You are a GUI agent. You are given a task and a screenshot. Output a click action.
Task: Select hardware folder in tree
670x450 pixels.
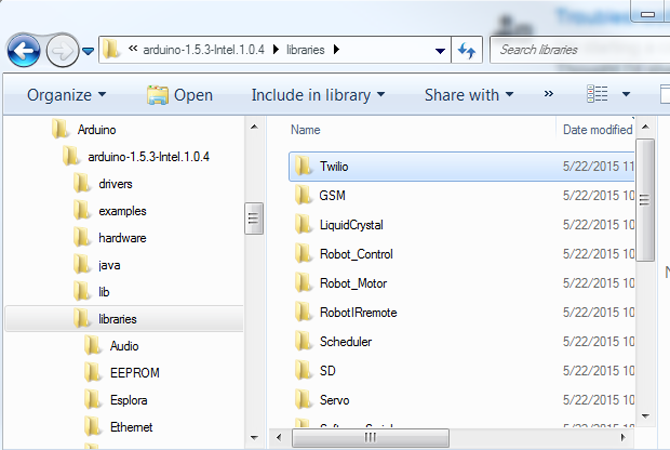(x=122, y=238)
